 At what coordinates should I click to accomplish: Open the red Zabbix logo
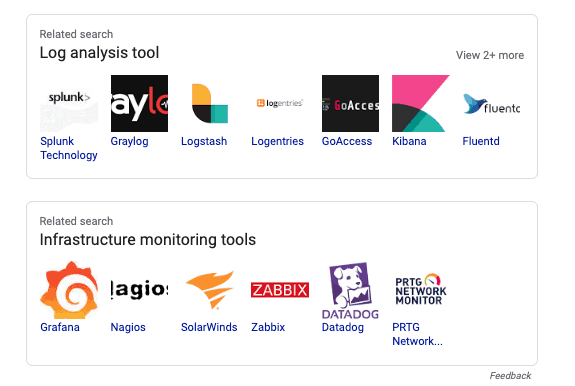pyautogui.click(x=280, y=290)
